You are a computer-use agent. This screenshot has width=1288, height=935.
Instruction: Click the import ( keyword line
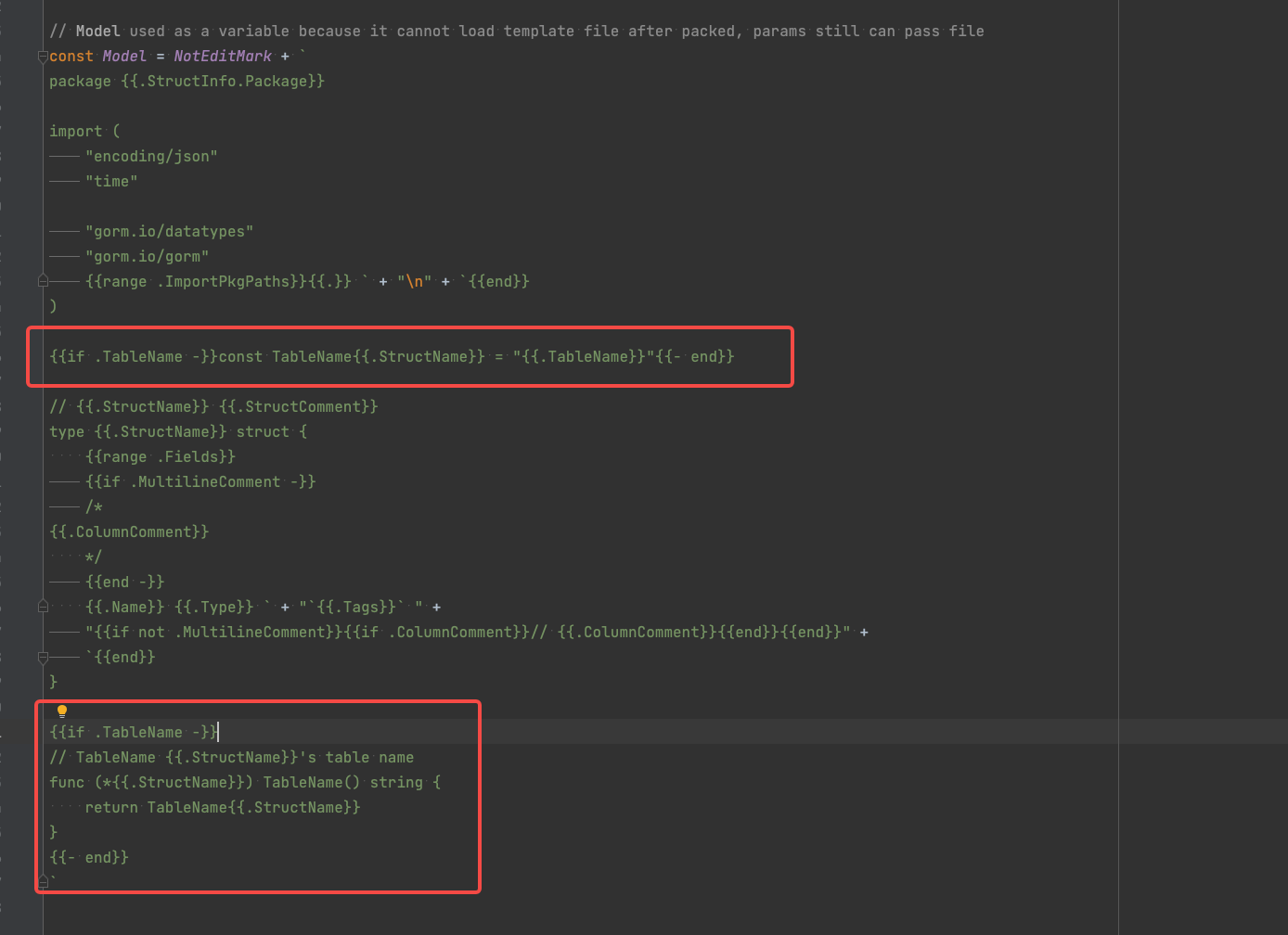84,132
